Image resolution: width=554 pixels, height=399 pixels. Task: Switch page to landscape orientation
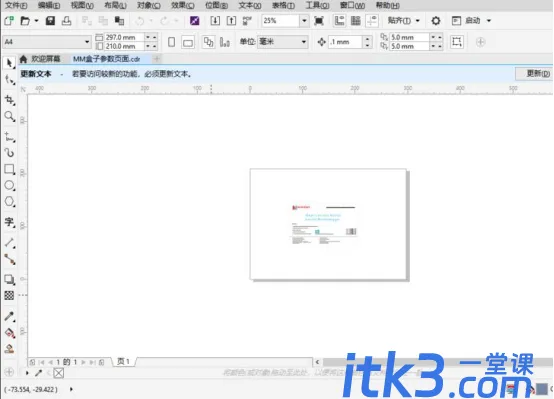[188, 43]
